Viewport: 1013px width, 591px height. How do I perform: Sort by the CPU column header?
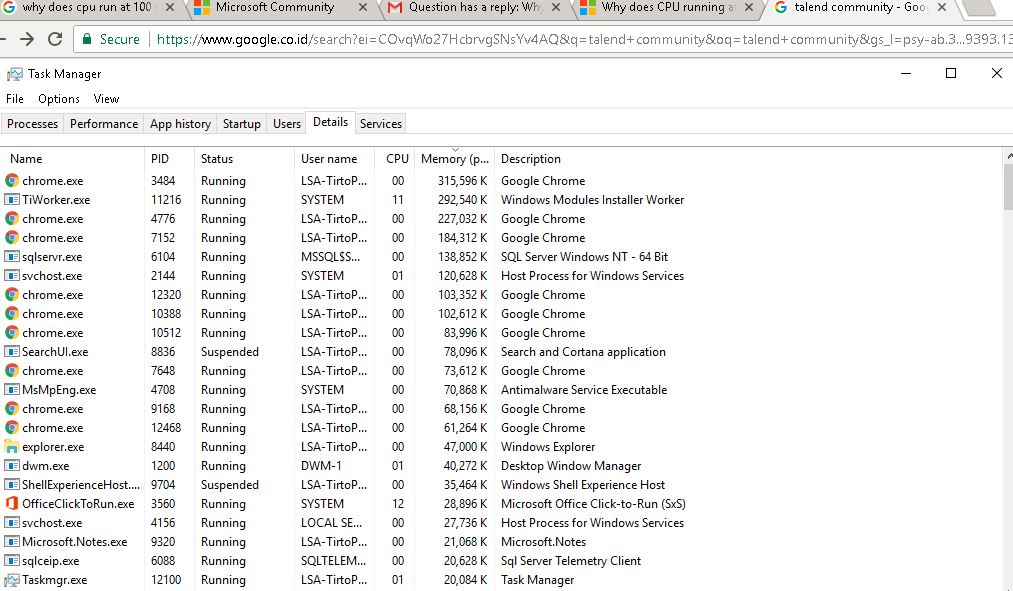point(397,159)
